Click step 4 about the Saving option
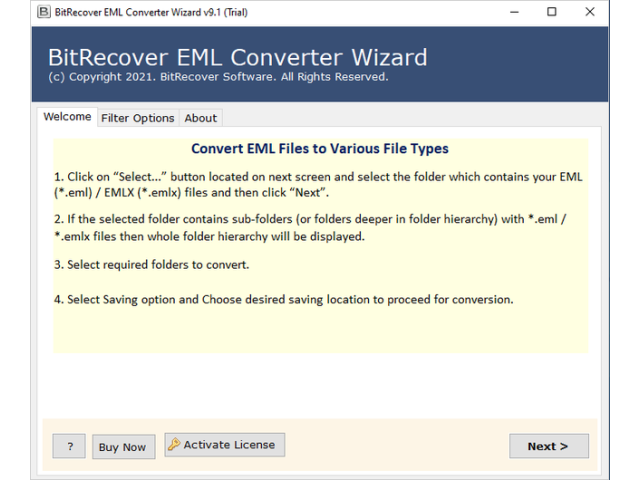The height and width of the screenshot is (480, 640). [x=283, y=300]
